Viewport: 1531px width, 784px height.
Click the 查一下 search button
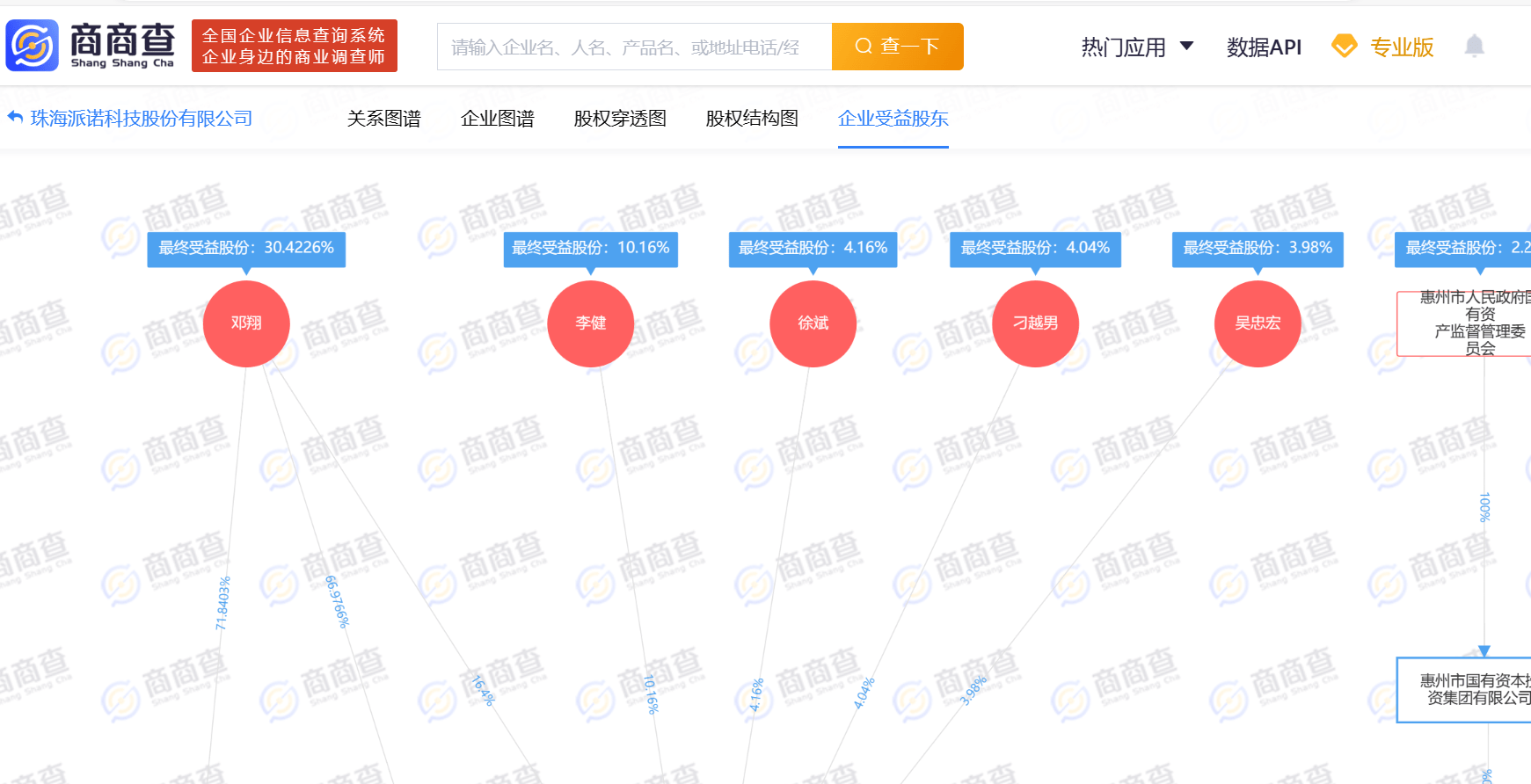[x=898, y=47]
